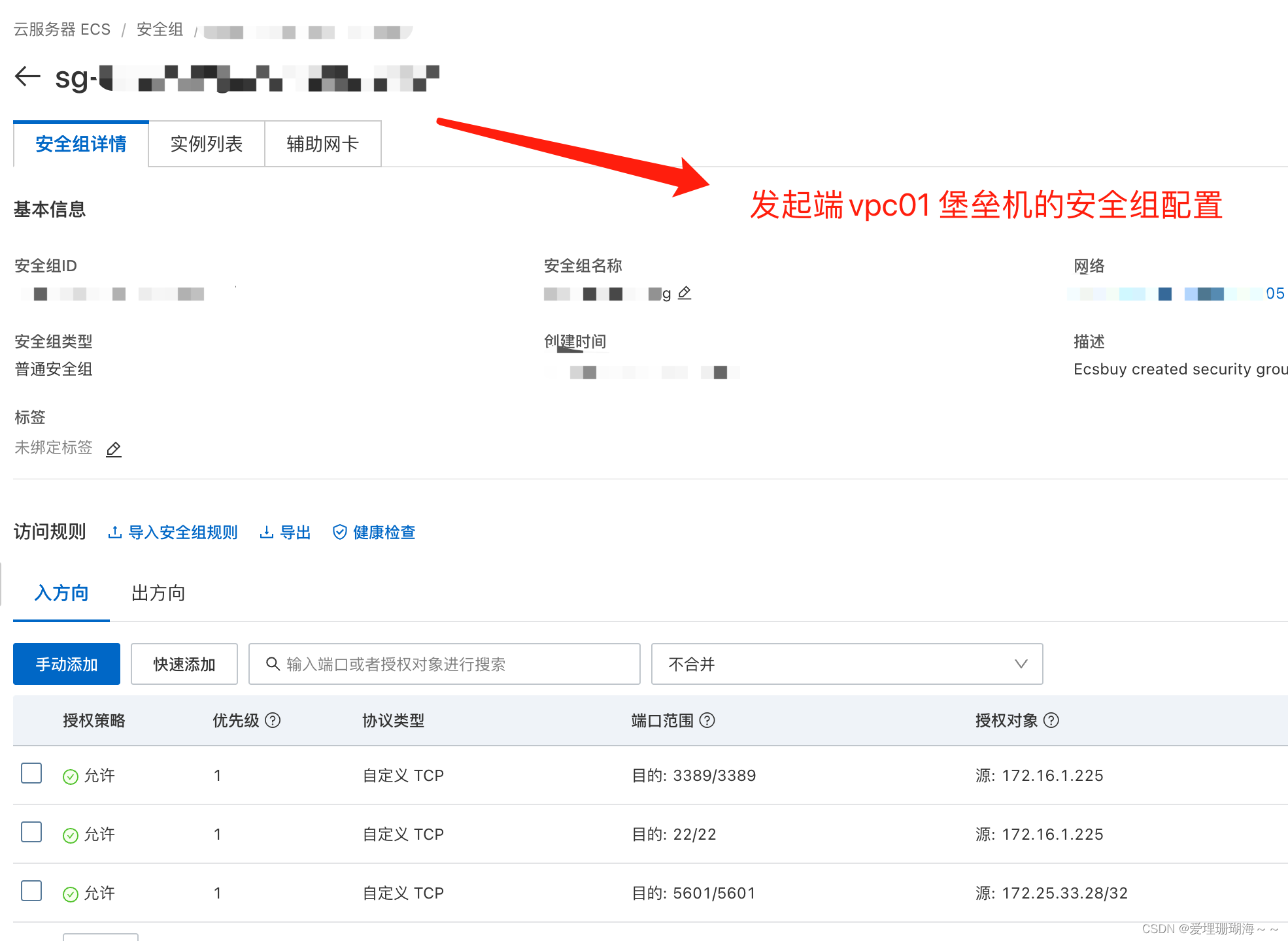Click source 172.16.1.225 in 22/22 row

pyautogui.click(x=1040, y=834)
